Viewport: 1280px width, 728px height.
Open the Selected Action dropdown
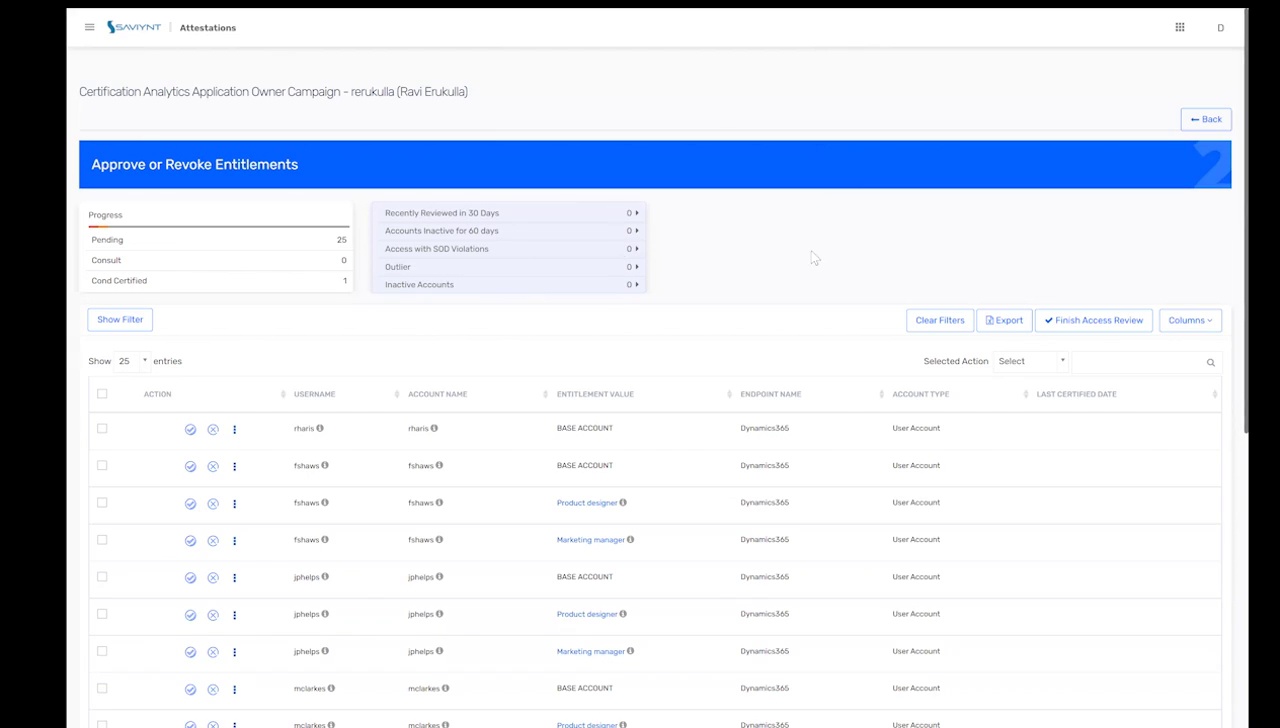point(1031,361)
